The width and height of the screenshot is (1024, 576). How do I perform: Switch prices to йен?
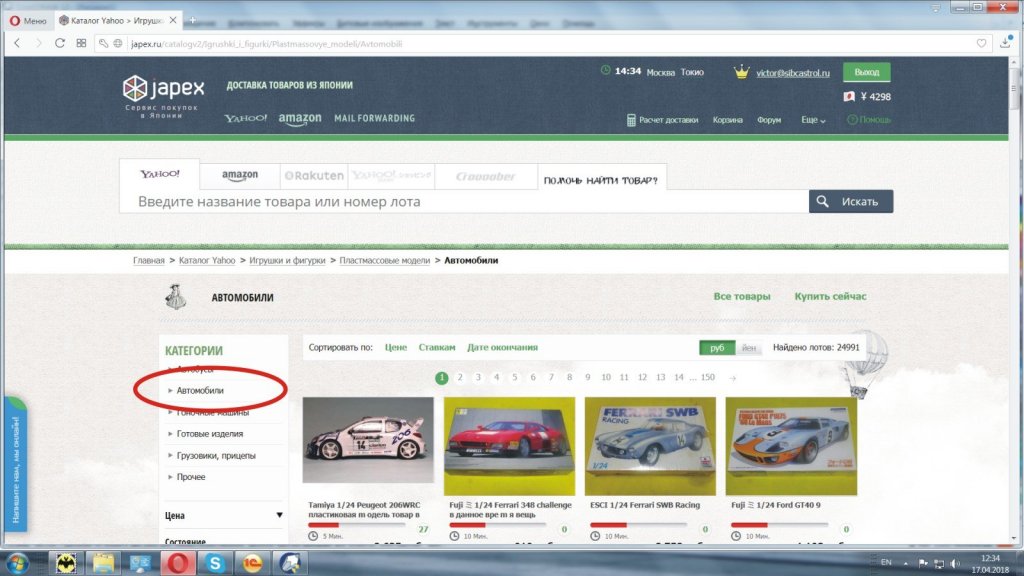[x=749, y=348]
